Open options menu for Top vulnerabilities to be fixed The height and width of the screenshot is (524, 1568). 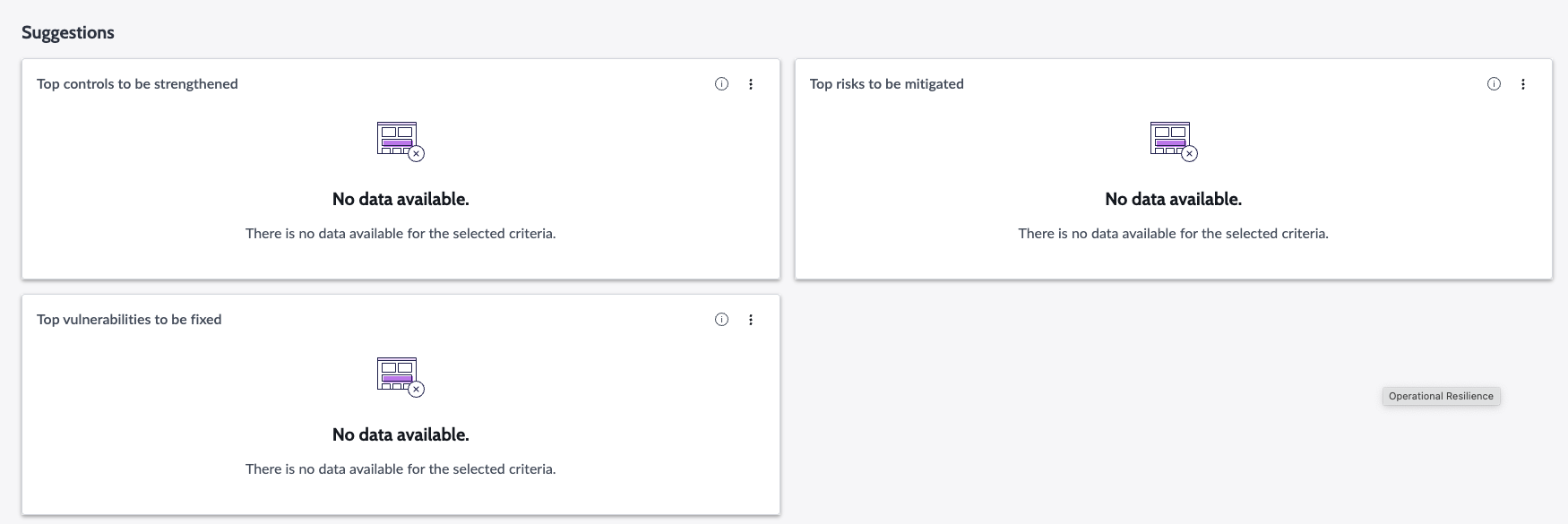751,320
